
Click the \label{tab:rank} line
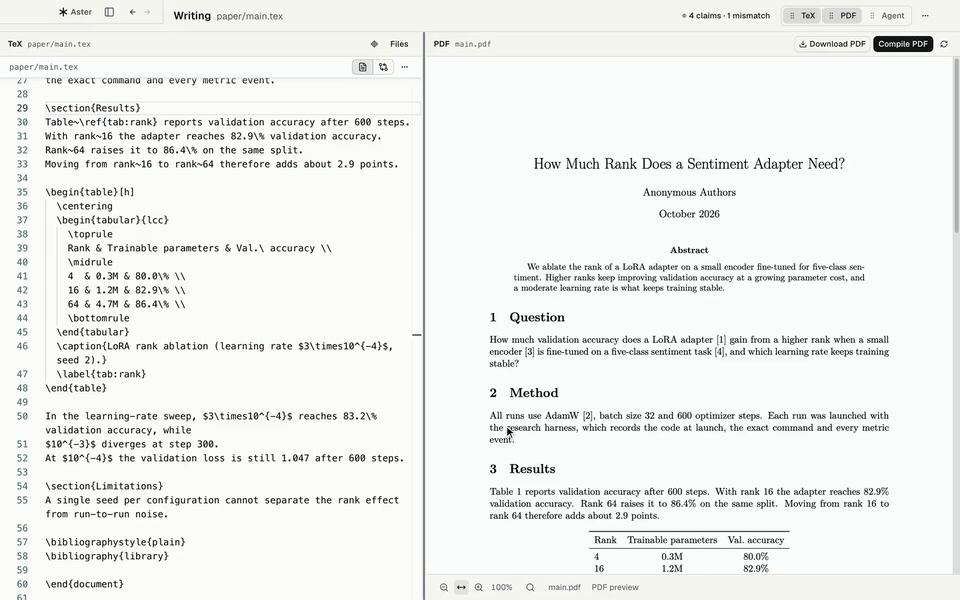(x=101, y=374)
